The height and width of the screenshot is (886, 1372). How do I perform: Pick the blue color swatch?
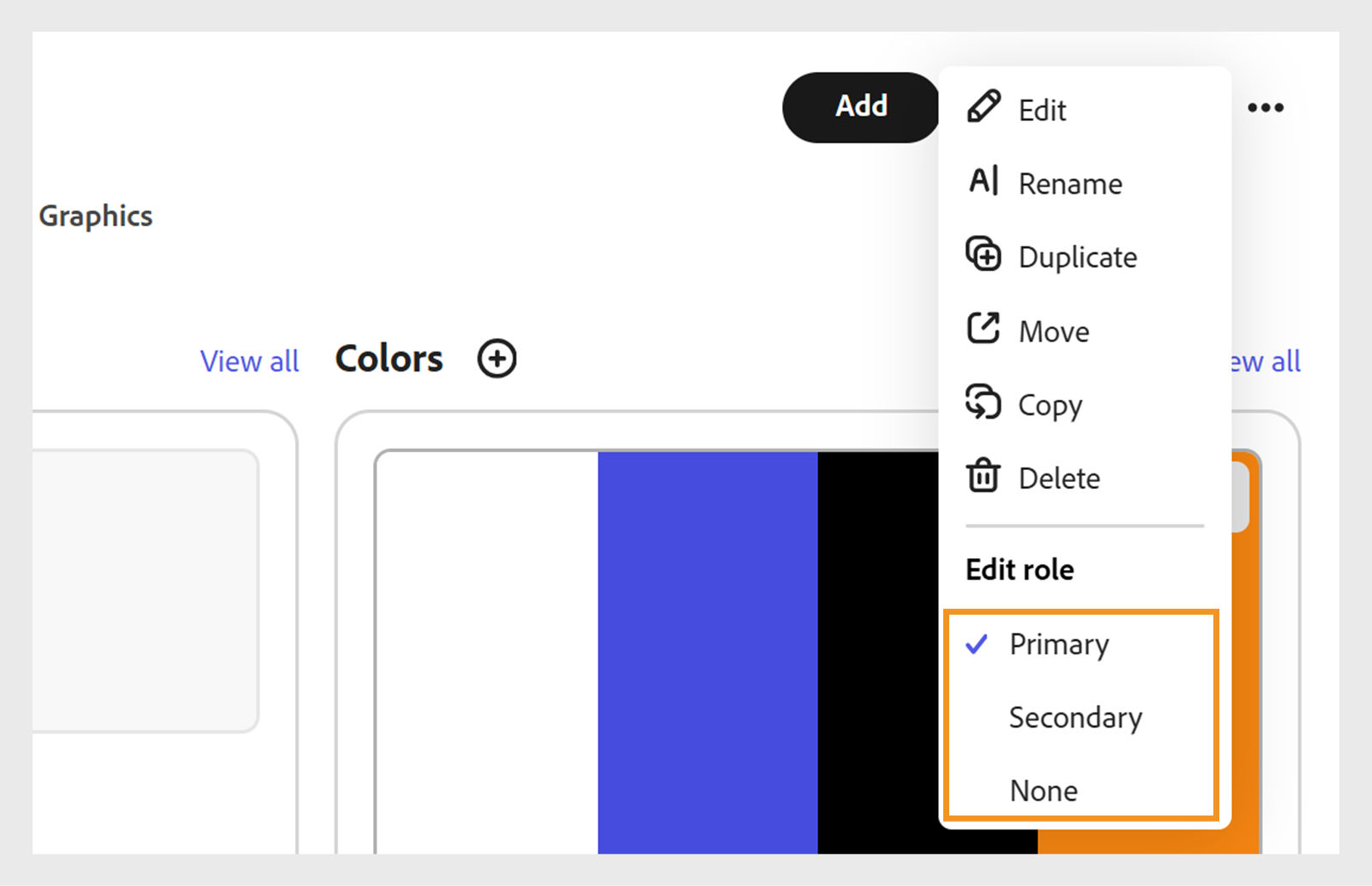pos(707,652)
